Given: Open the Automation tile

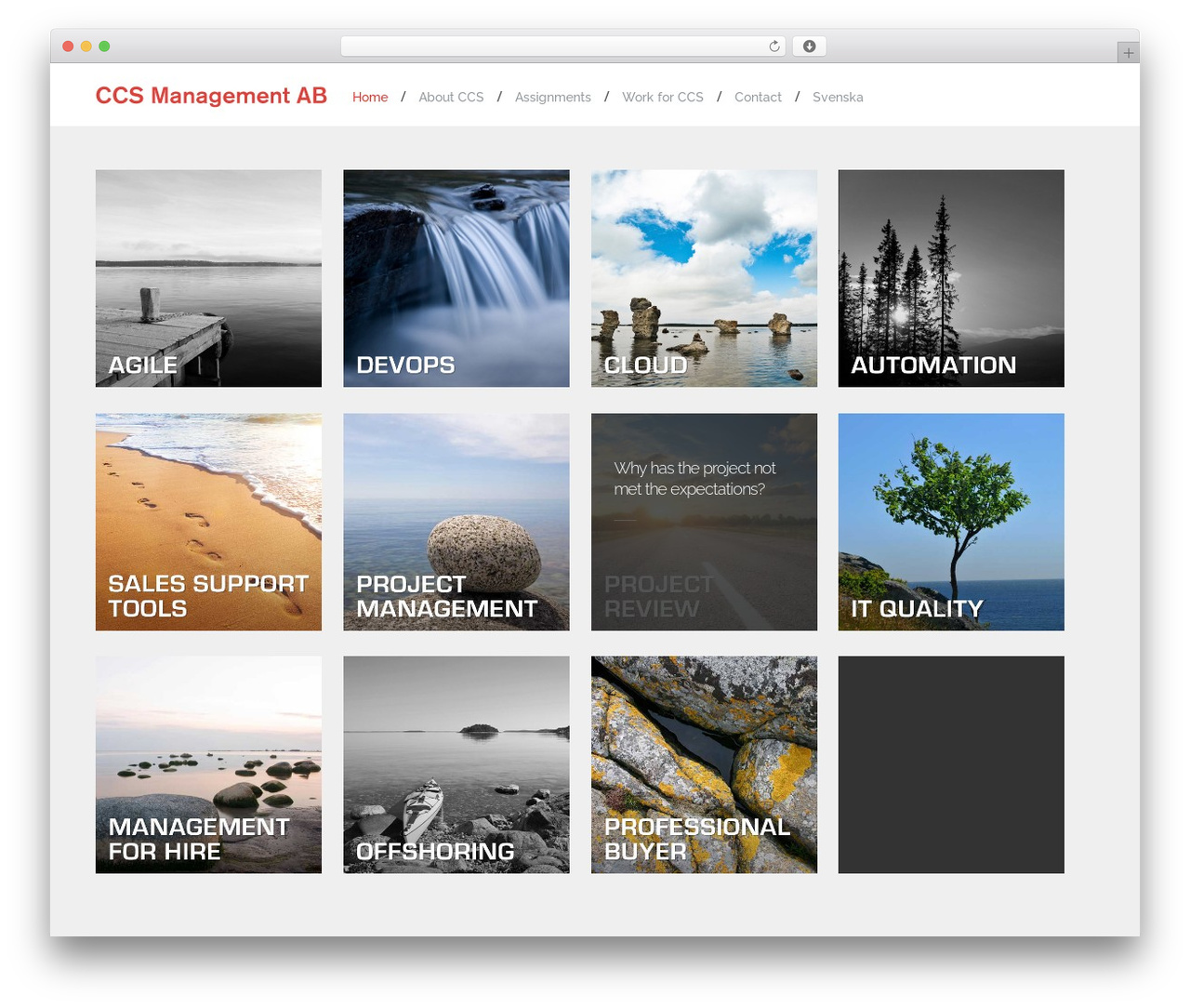Looking at the screenshot, I should (951, 278).
